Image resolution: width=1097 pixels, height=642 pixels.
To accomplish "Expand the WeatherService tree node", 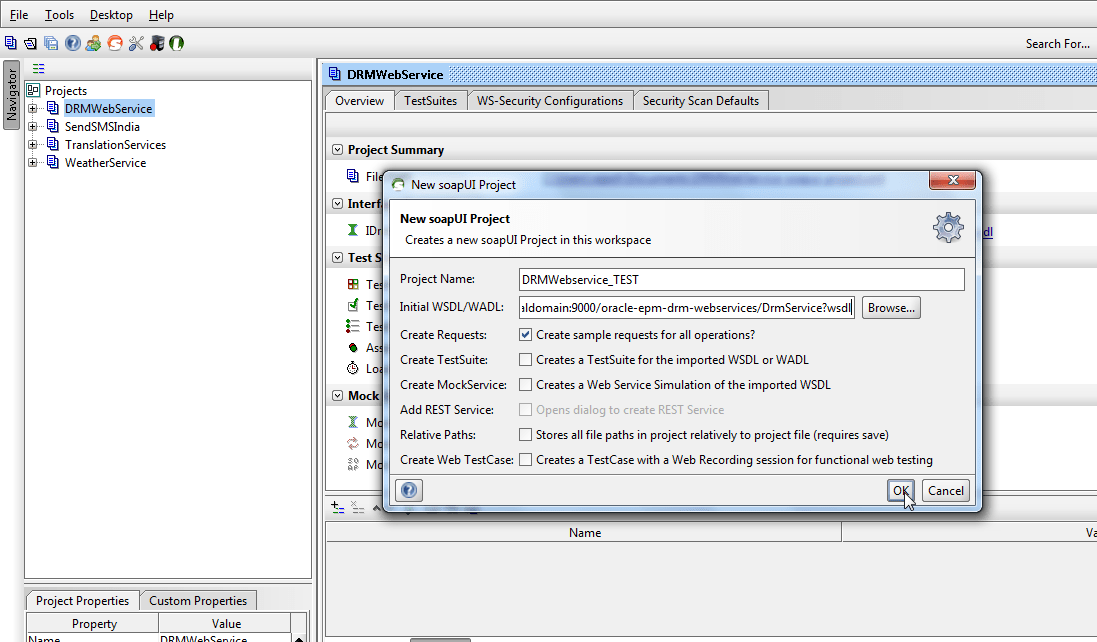I will click(x=32, y=162).
